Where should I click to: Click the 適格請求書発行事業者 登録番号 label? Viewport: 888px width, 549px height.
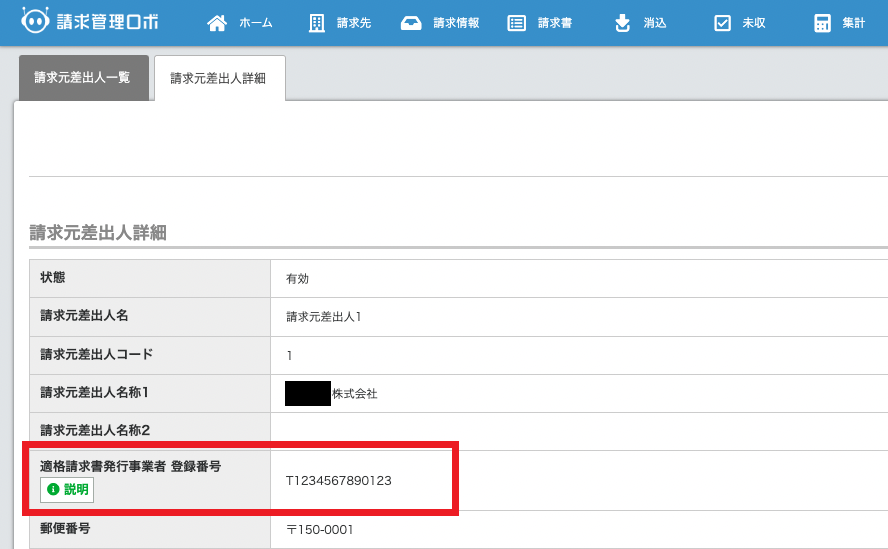[130, 466]
